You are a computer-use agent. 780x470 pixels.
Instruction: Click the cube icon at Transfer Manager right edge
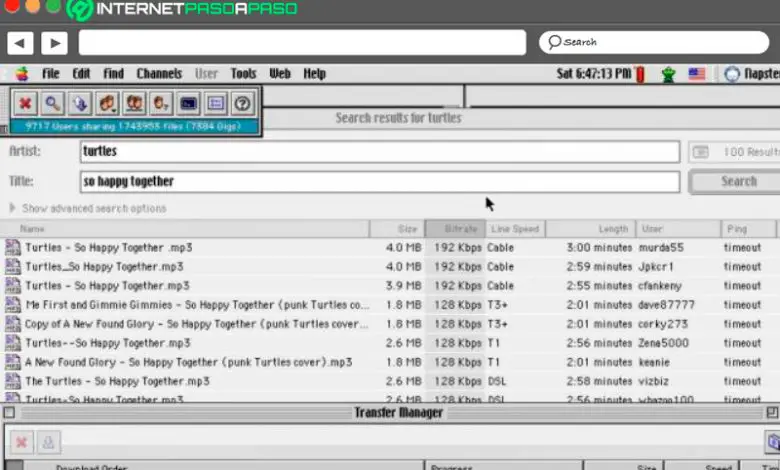click(773, 442)
